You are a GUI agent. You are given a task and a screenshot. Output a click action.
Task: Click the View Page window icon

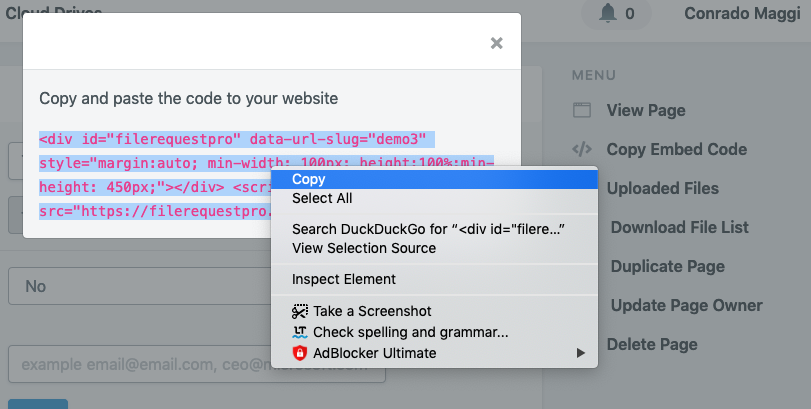(x=582, y=110)
